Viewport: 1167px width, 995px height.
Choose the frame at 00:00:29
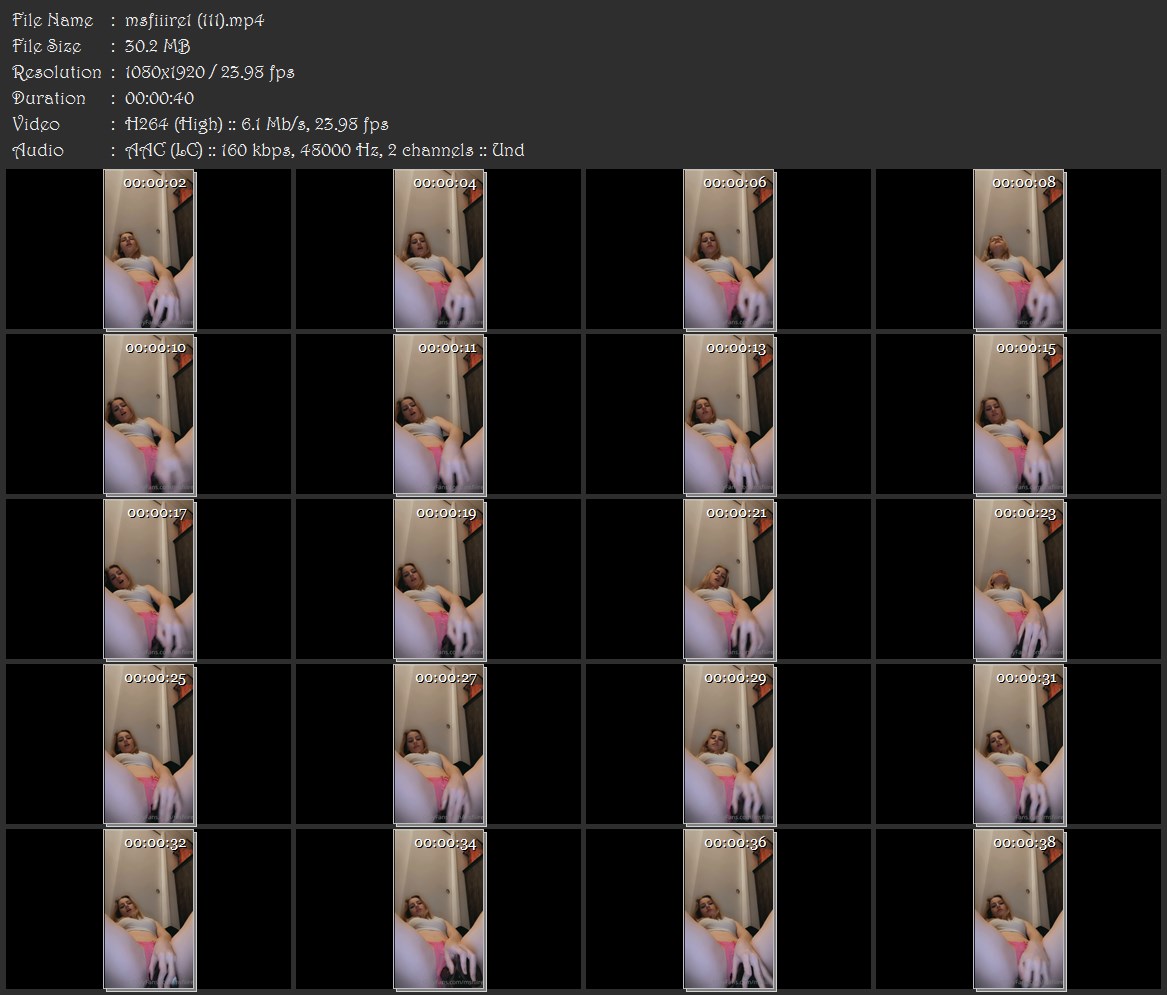tap(729, 745)
